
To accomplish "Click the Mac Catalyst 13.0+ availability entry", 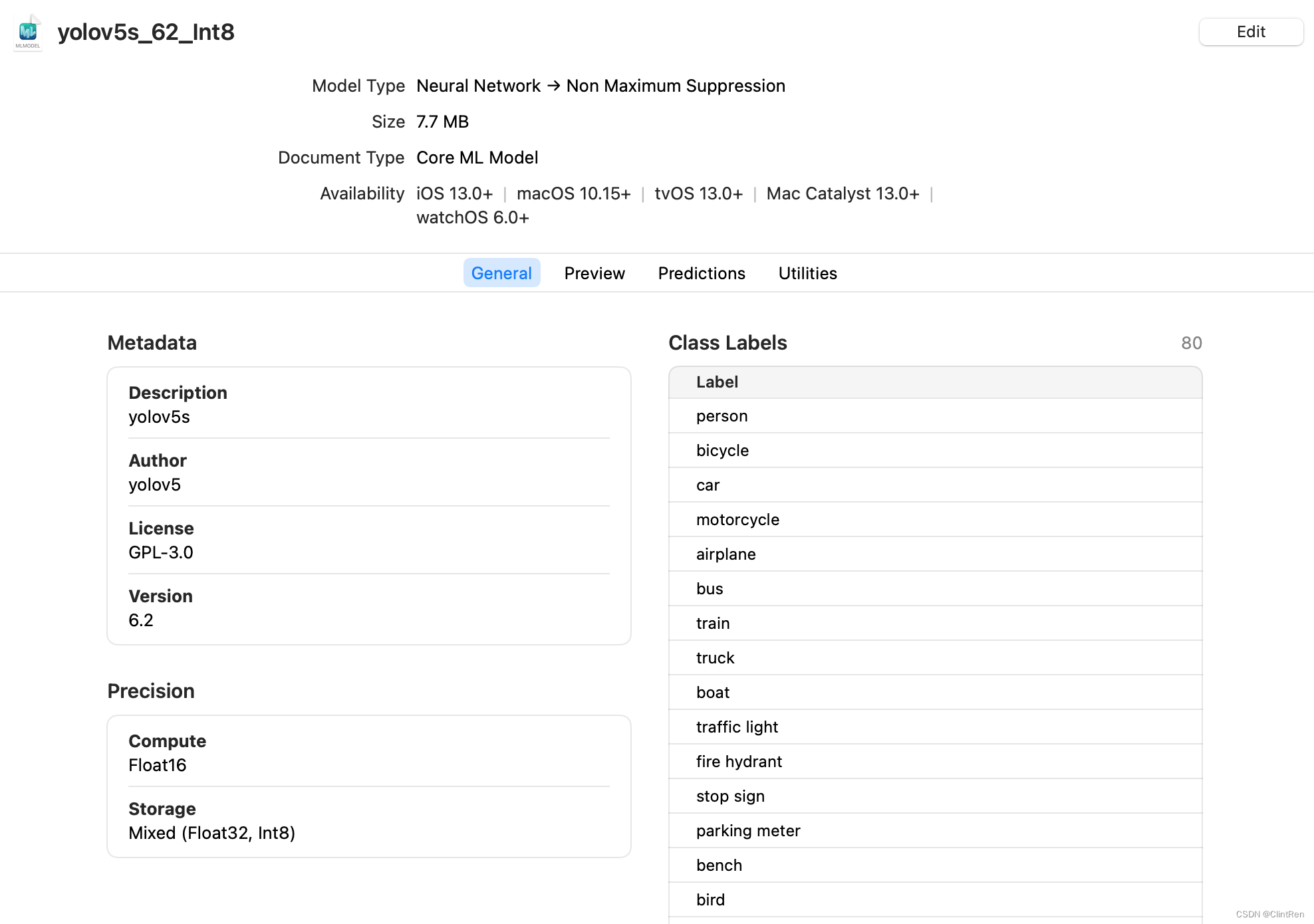I will (843, 193).
